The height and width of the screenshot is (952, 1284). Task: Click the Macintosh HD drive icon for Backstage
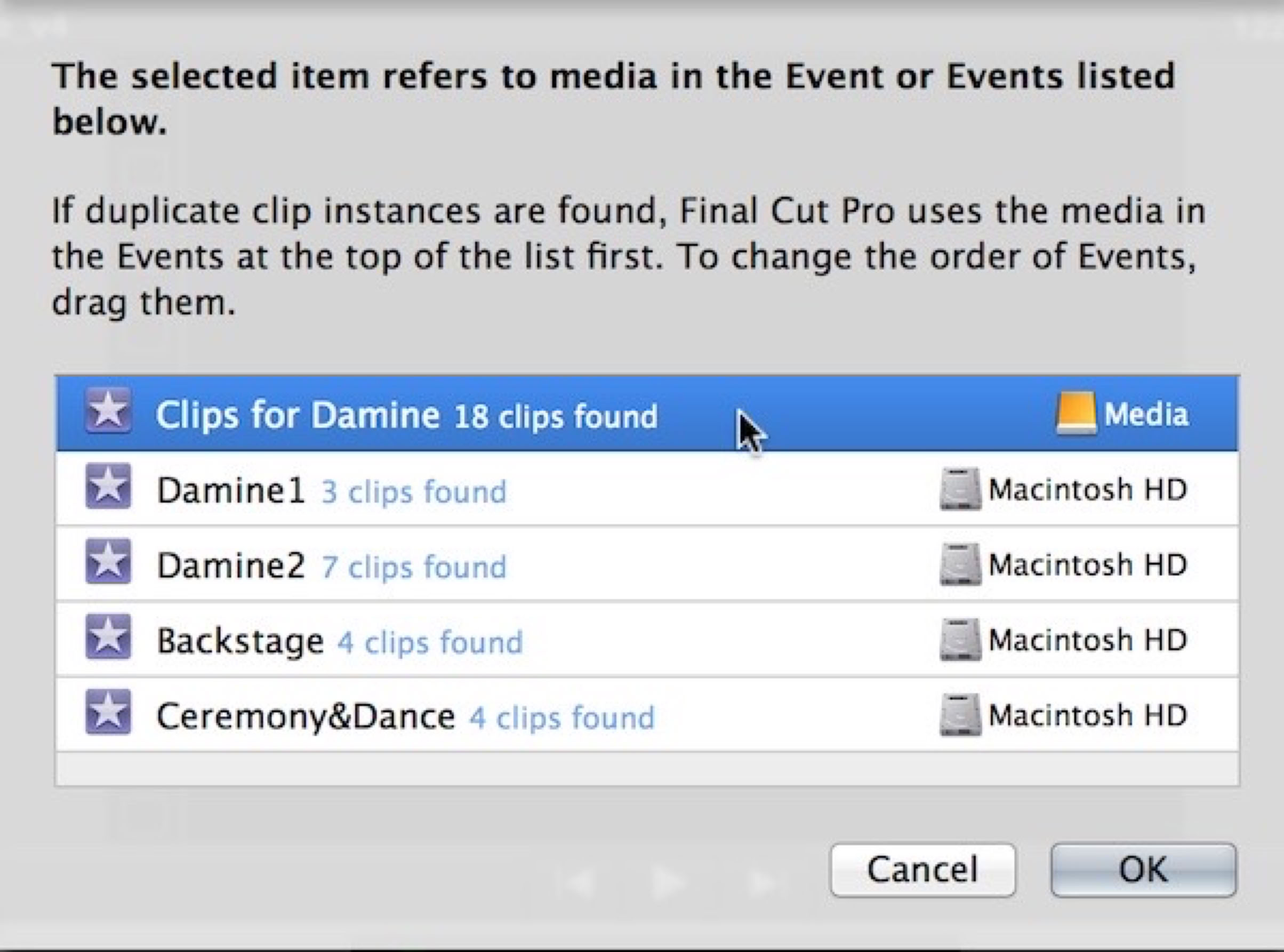pos(960,639)
